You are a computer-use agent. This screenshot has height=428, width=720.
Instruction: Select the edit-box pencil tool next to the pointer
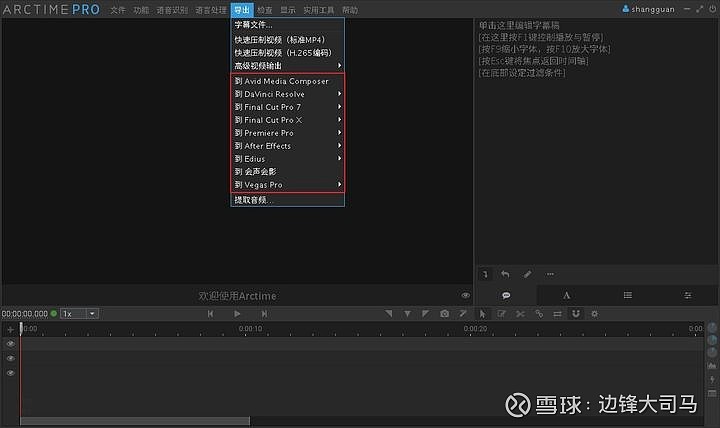(x=501, y=314)
